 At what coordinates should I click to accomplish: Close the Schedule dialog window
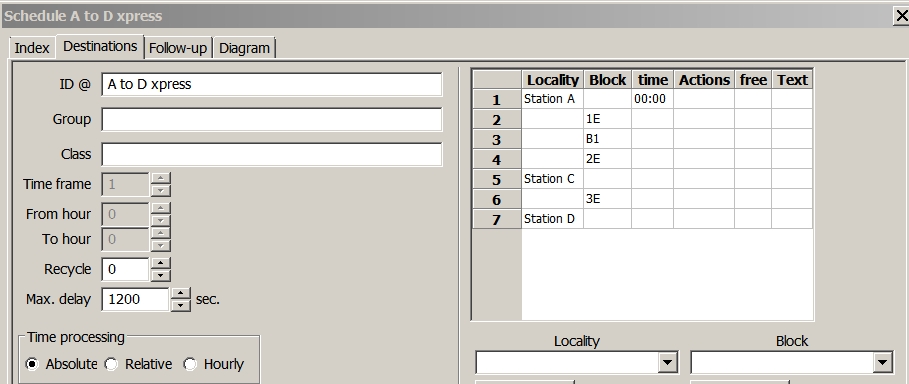click(901, 16)
